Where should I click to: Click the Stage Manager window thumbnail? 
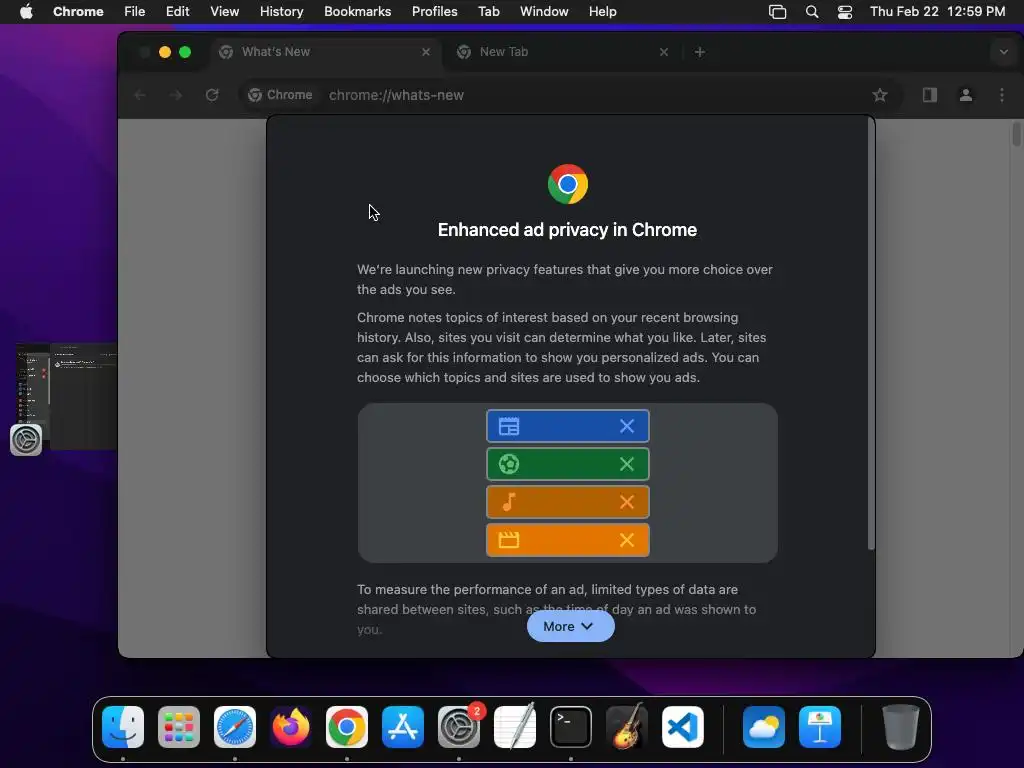click(x=67, y=396)
